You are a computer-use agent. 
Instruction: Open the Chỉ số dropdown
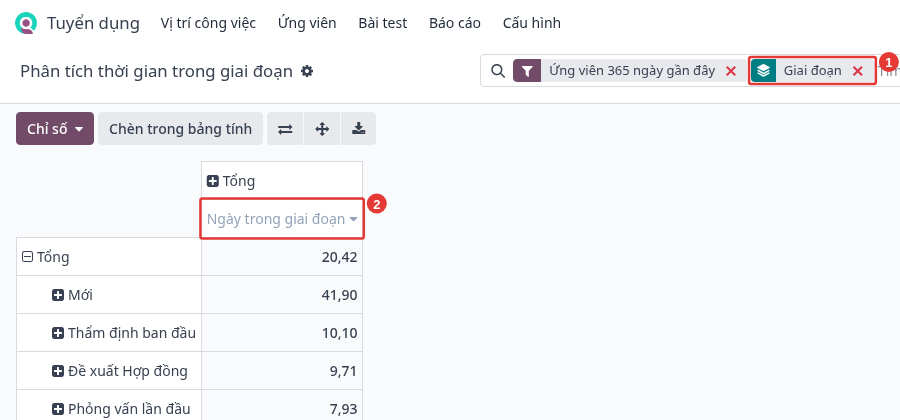pos(55,129)
